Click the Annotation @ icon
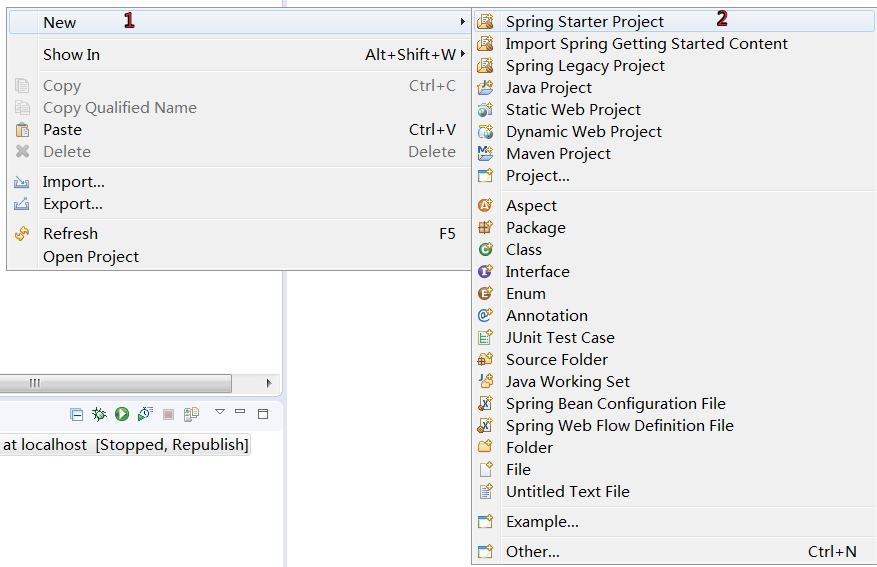Image resolution: width=877 pixels, height=567 pixels. [x=485, y=315]
